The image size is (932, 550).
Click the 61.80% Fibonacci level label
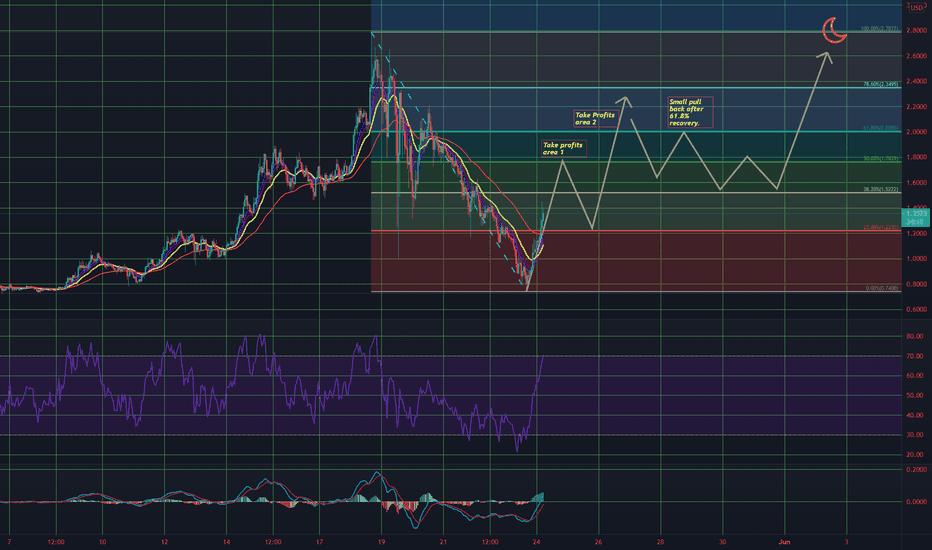tap(880, 128)
